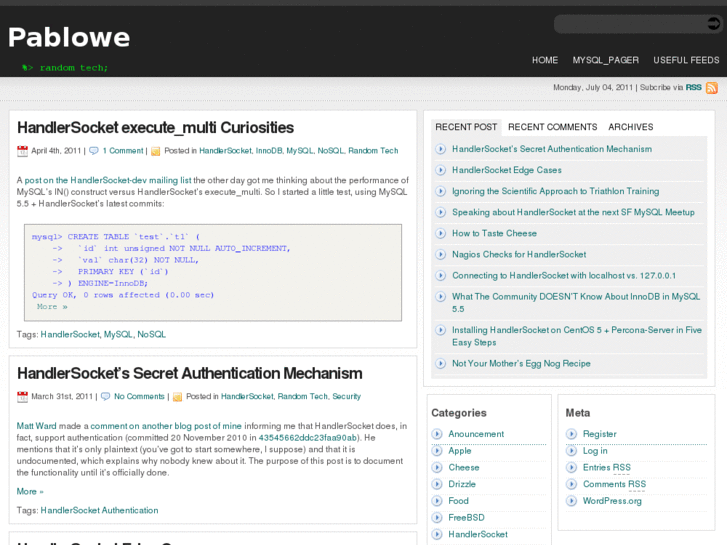Screen dimensions: 727x545
Task: Open the HandlerSocket category in sidebar
Action: pos(478,534)
